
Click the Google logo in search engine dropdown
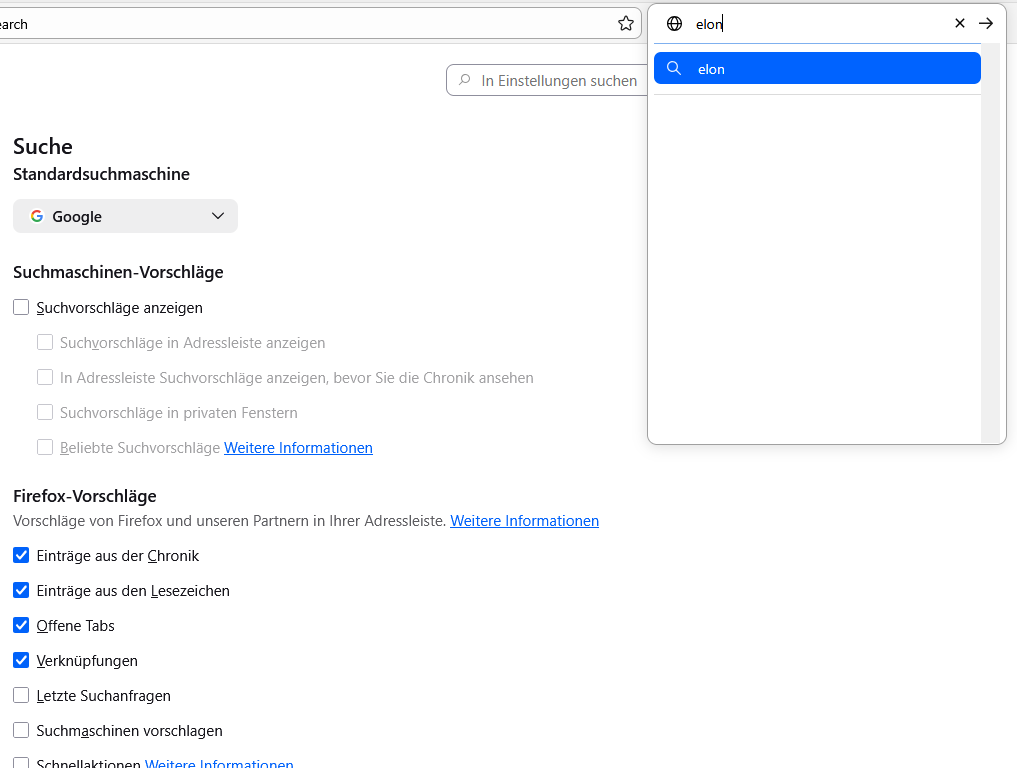37,216
